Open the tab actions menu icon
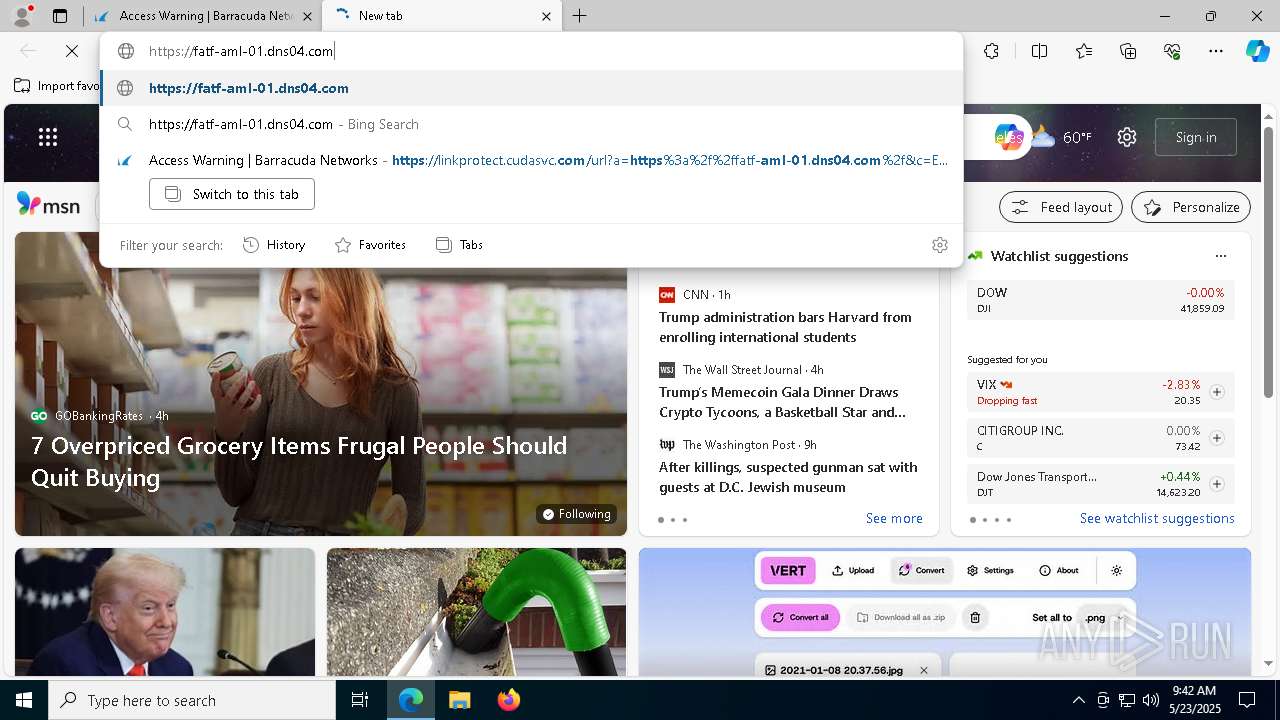 point(60,16)
